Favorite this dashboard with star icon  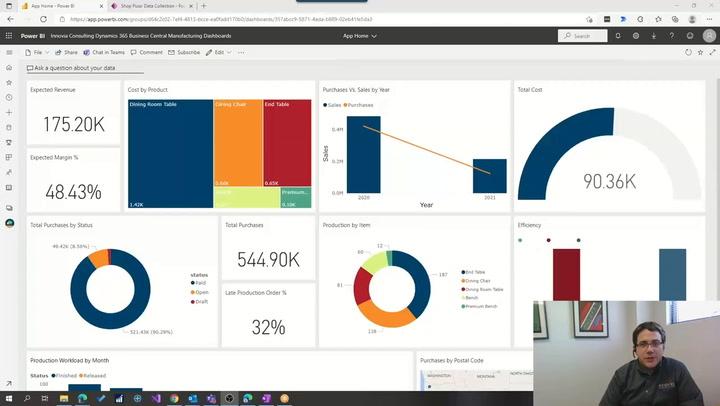[700, 52]
